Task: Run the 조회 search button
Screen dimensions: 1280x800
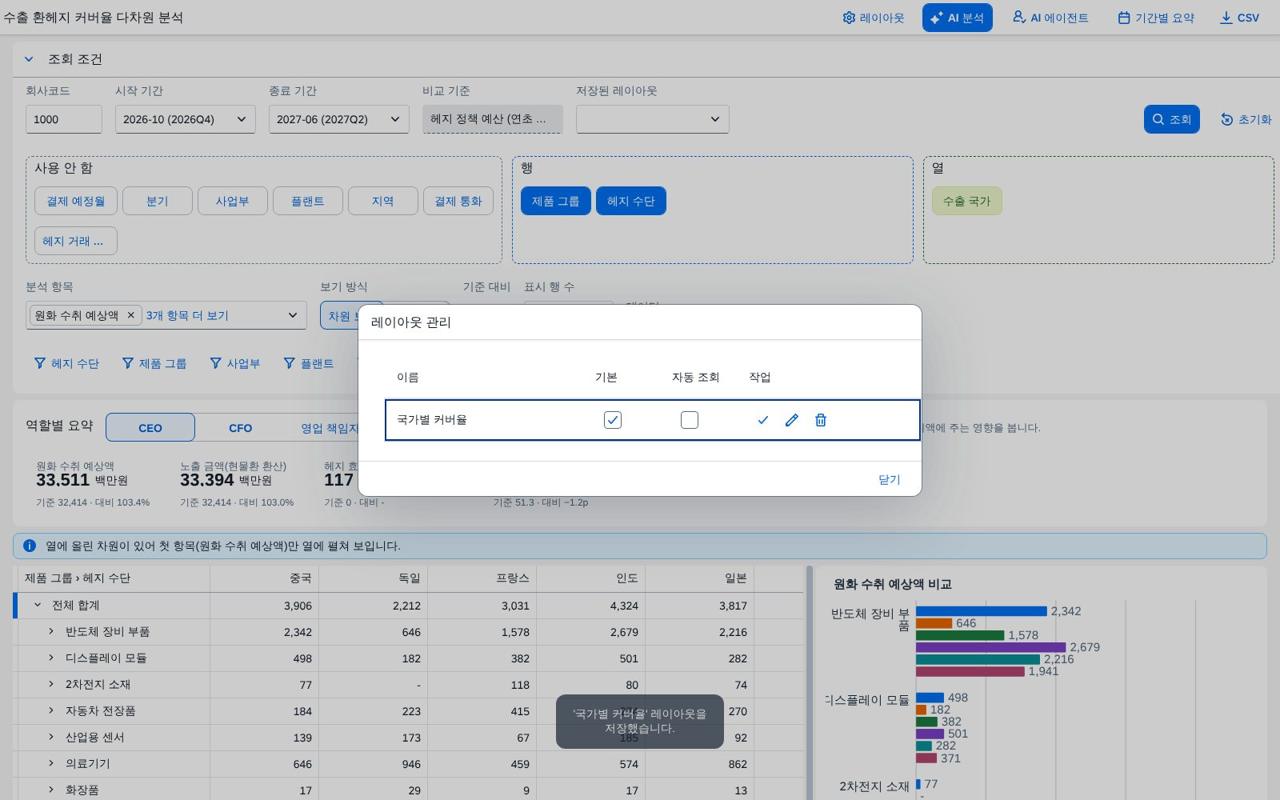Action: [x=1171, y=119]
